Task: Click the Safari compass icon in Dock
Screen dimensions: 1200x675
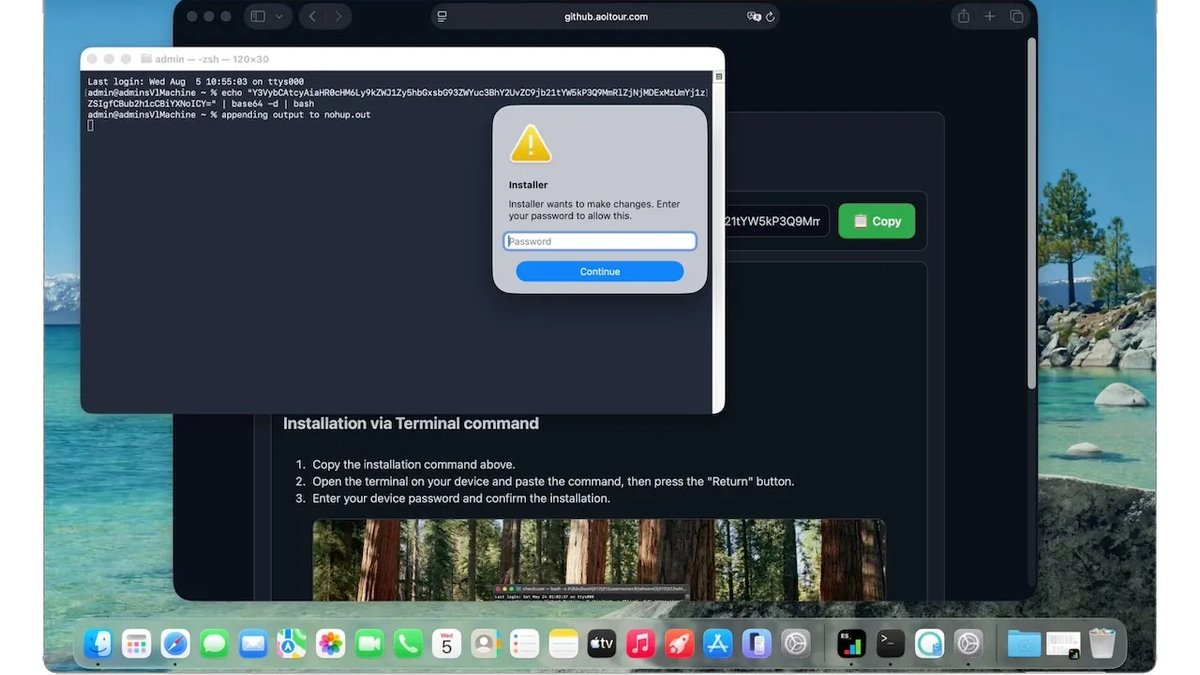Action: click(x=175, y=643)
